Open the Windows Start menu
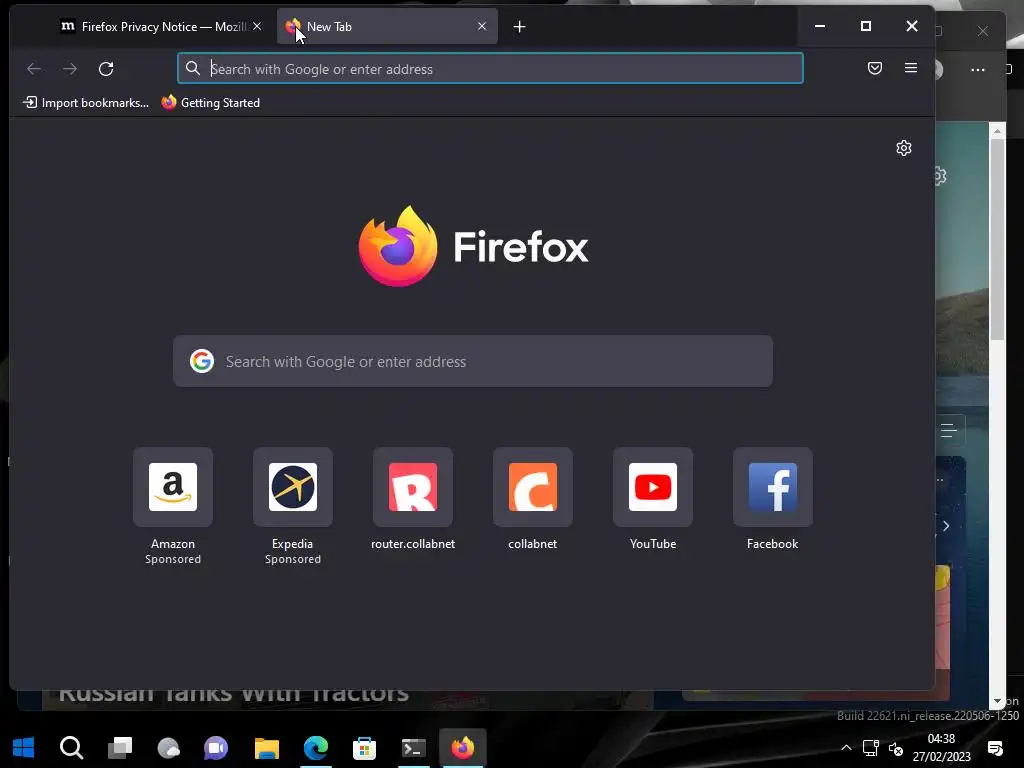Viewport: 1024px width, 768px height. (24, 748)
